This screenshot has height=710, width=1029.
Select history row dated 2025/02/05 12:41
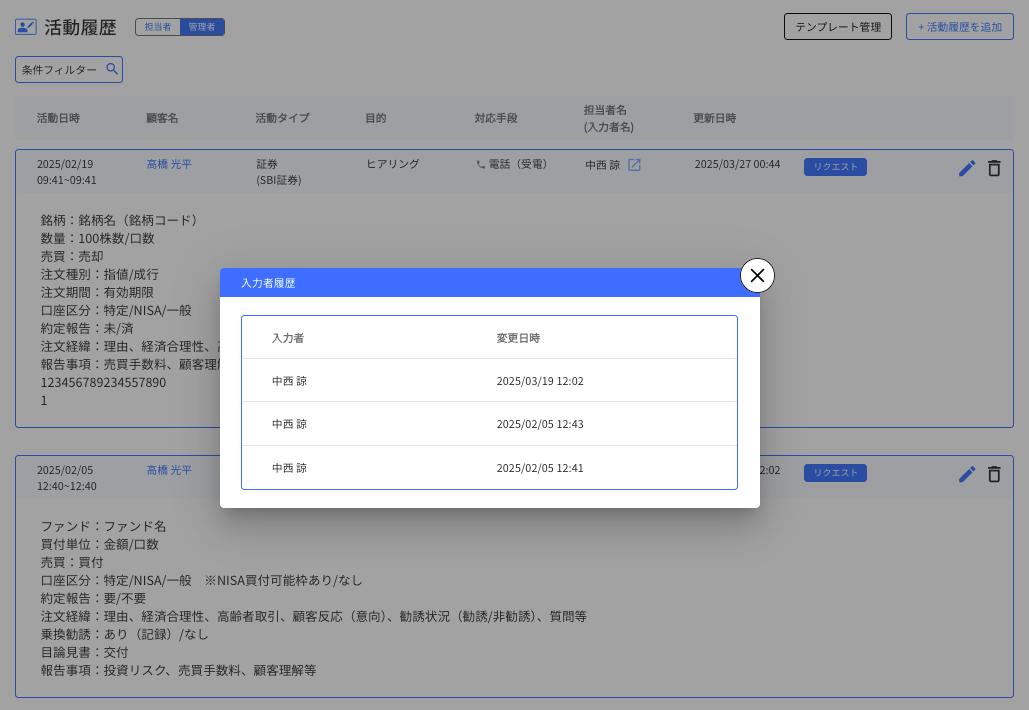coord(490,468)
